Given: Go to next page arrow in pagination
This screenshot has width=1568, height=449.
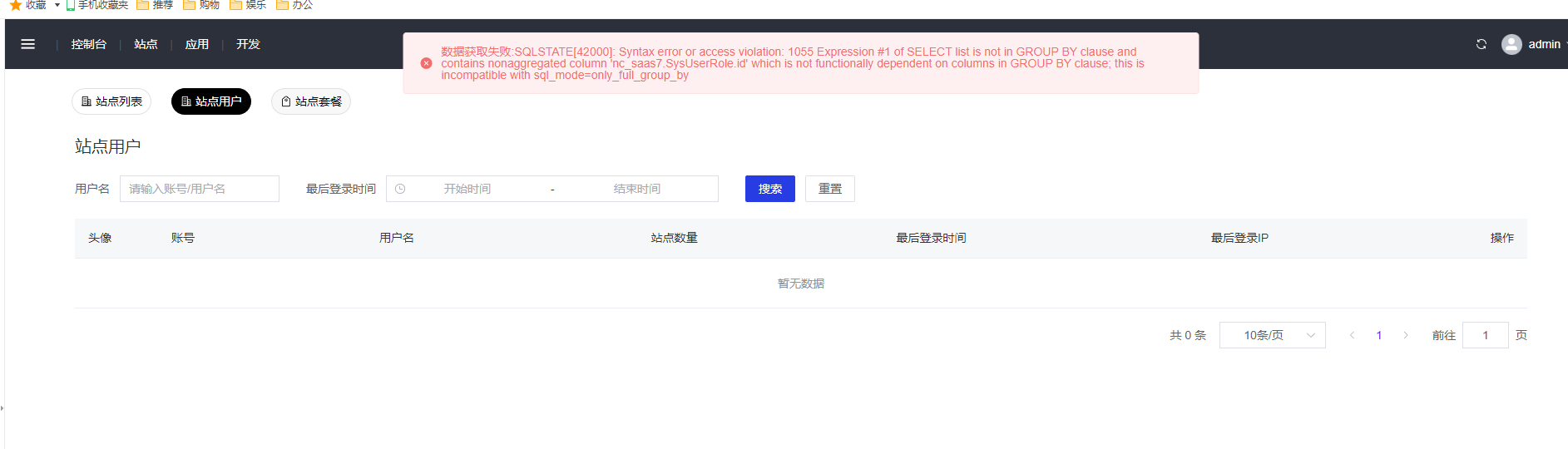Looking at the screenshot, I should pos(1406,335).
